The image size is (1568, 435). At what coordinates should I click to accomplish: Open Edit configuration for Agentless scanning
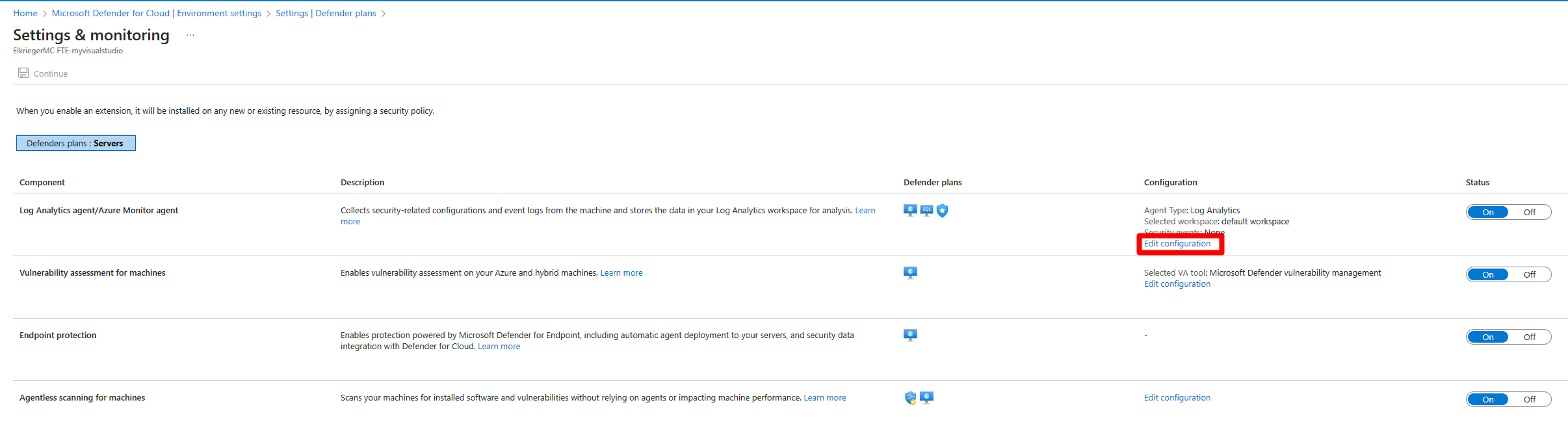click(1177, 398)
